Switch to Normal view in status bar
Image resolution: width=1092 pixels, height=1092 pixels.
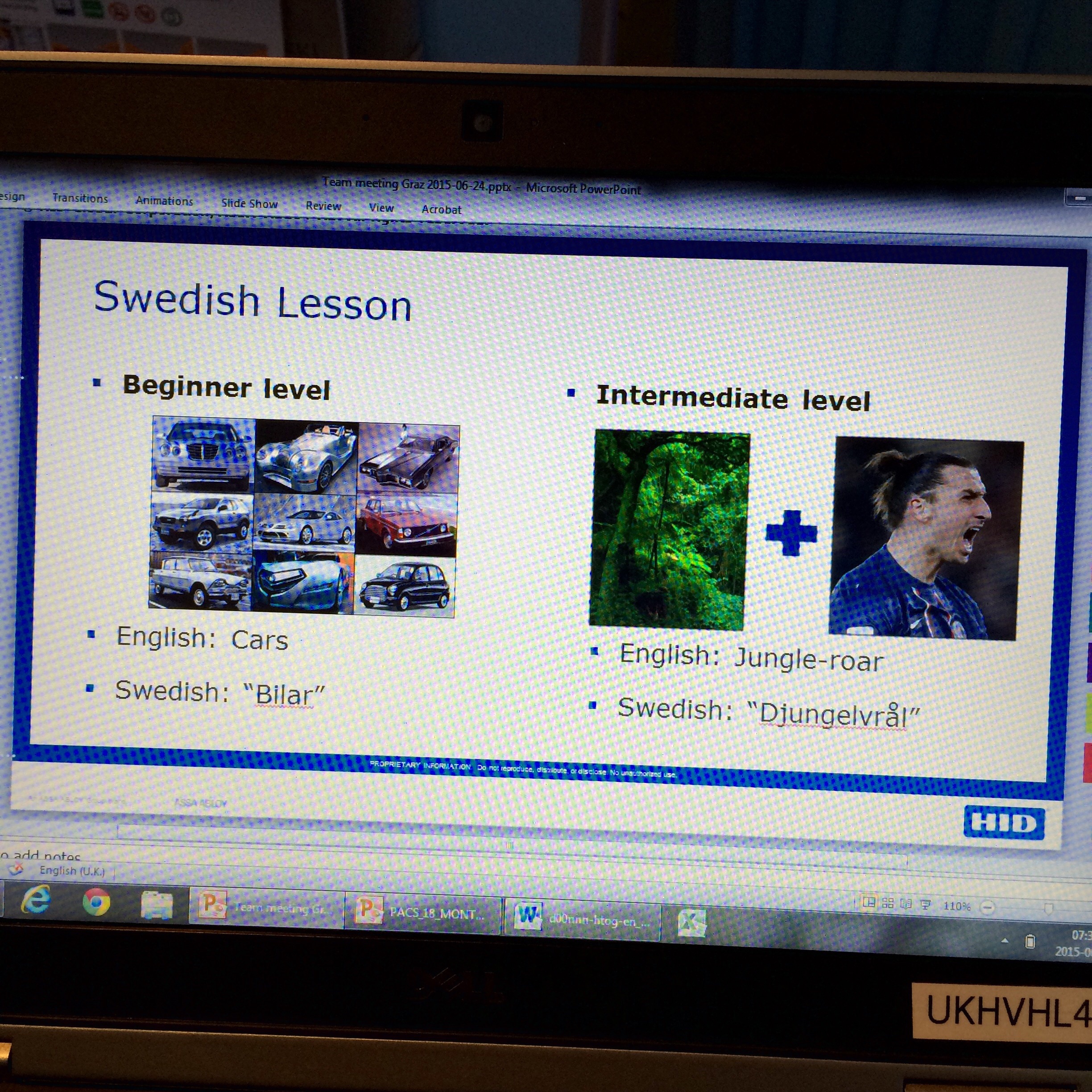pyautogui.click(x=869, y=902)
